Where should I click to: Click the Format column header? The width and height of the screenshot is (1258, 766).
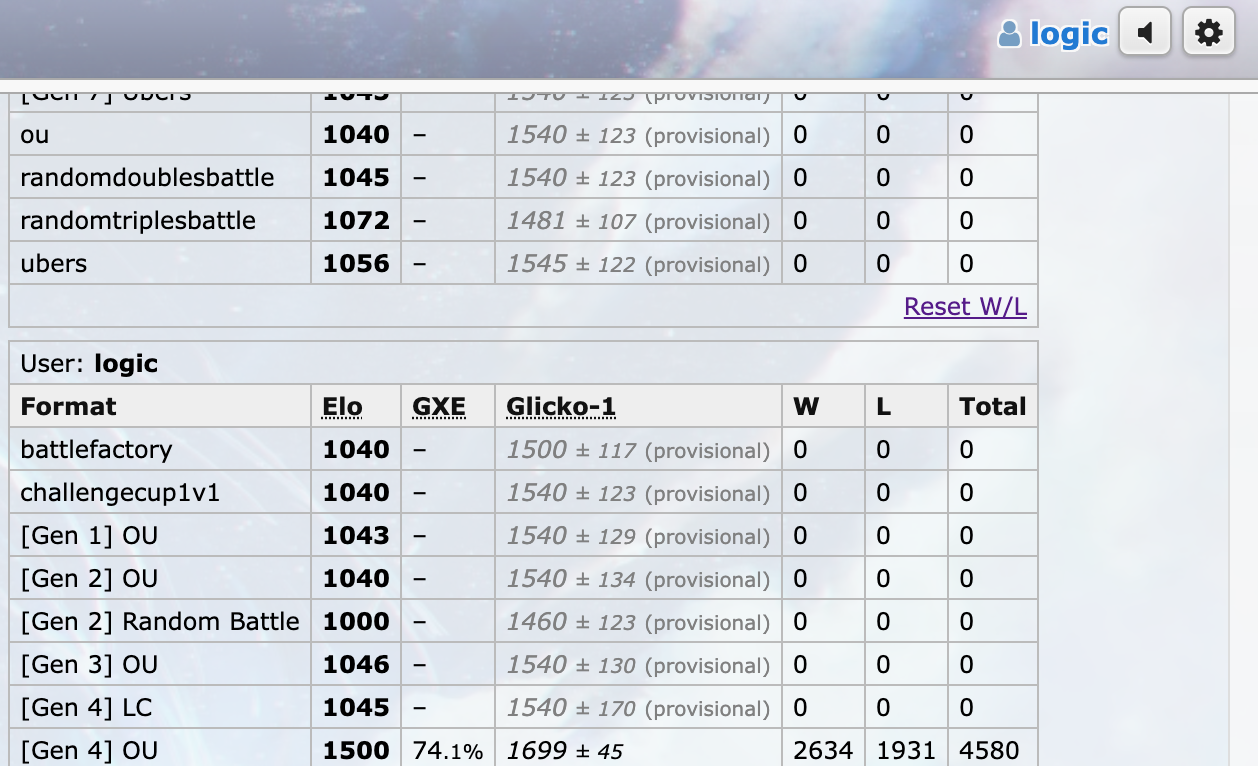pos(66,406)
